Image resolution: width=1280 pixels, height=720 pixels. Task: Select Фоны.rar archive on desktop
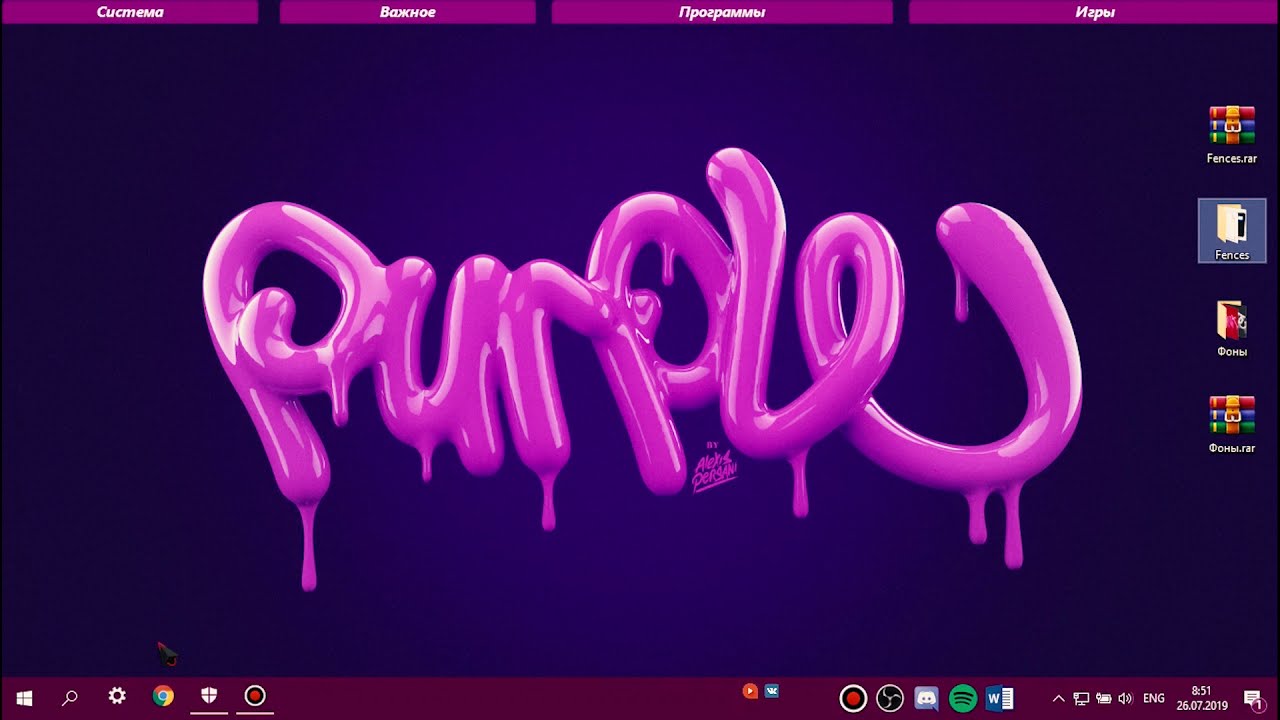[x=1232, y=425]
